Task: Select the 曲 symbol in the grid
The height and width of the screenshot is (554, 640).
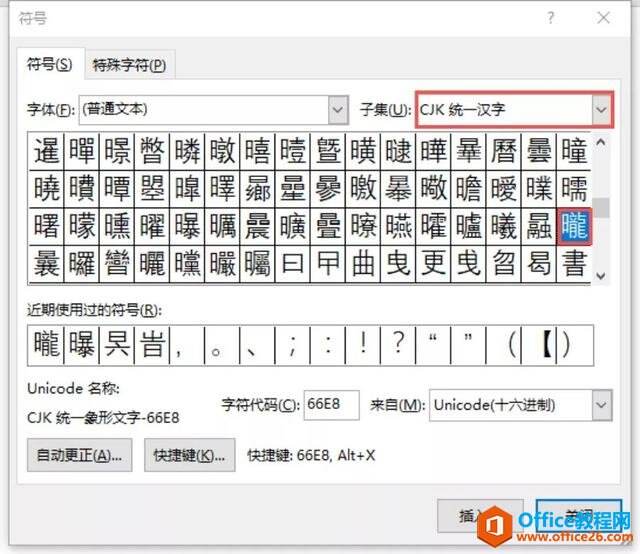Action: (x=363, y=264)
